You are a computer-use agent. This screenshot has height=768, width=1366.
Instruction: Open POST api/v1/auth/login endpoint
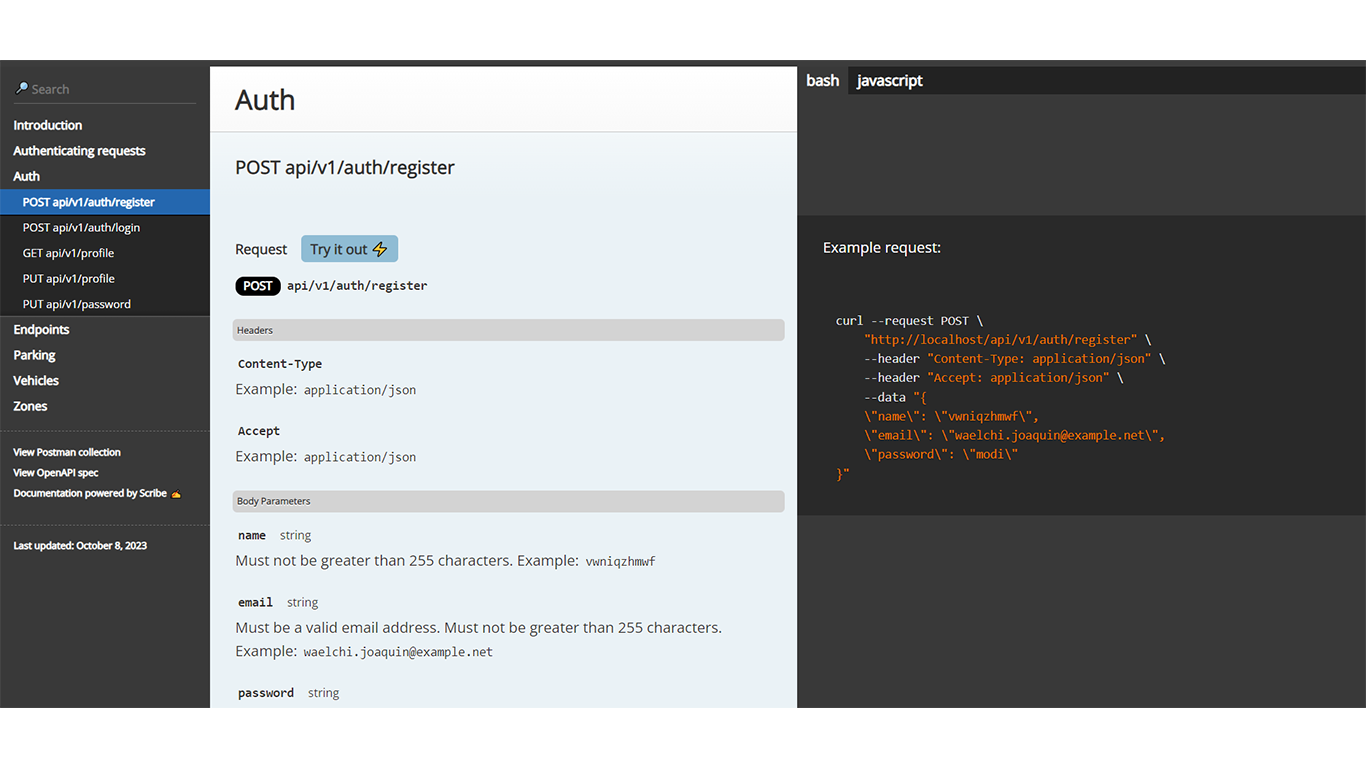105,227
